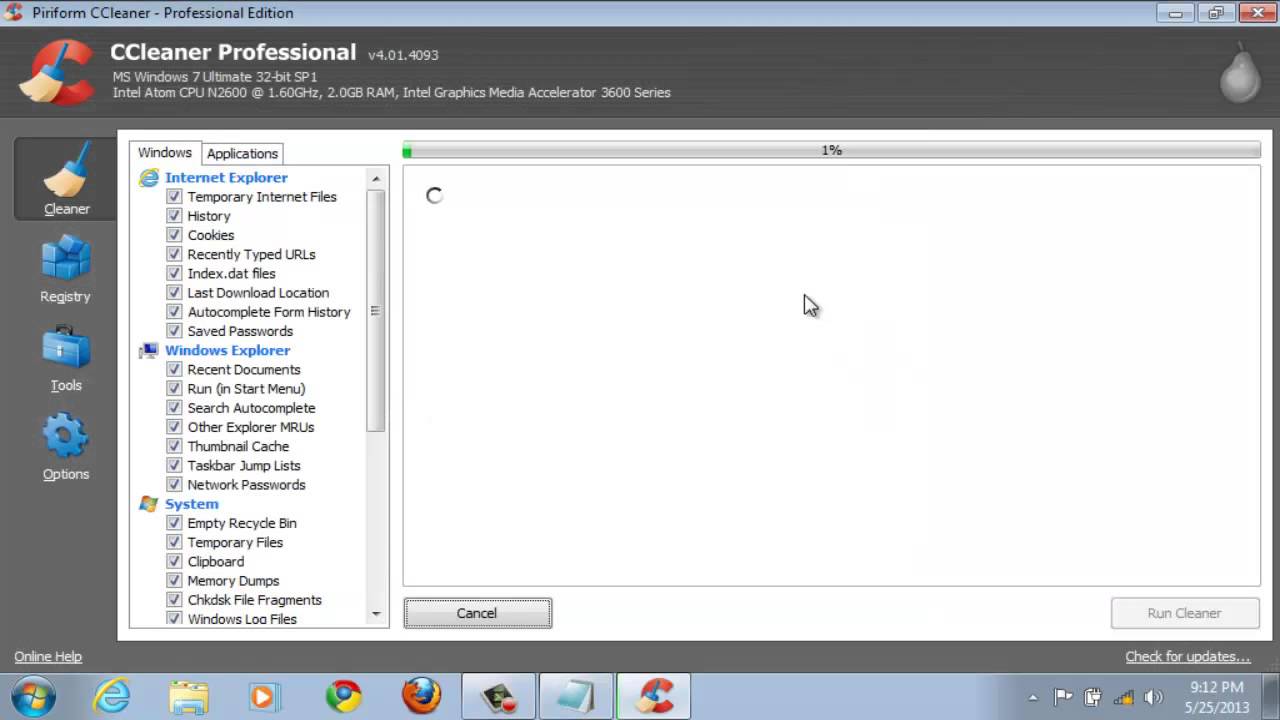This screenshot has height=720, width=1280.
Task: Click Check for updates link
Action: (1188, 657)
